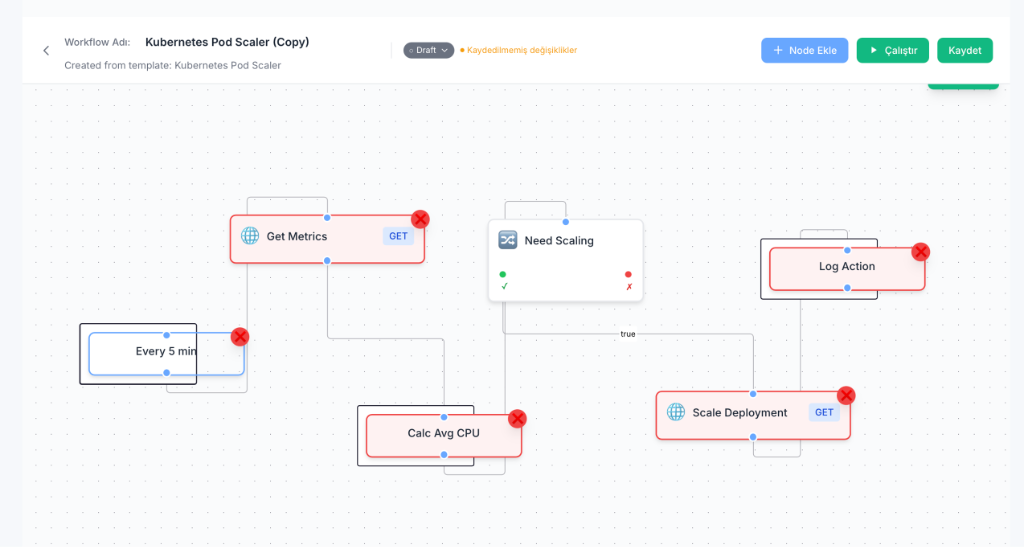The image size is (1024, 547).
Task: Delete the Scale Deployment node
Action: (x=846, y=396)
